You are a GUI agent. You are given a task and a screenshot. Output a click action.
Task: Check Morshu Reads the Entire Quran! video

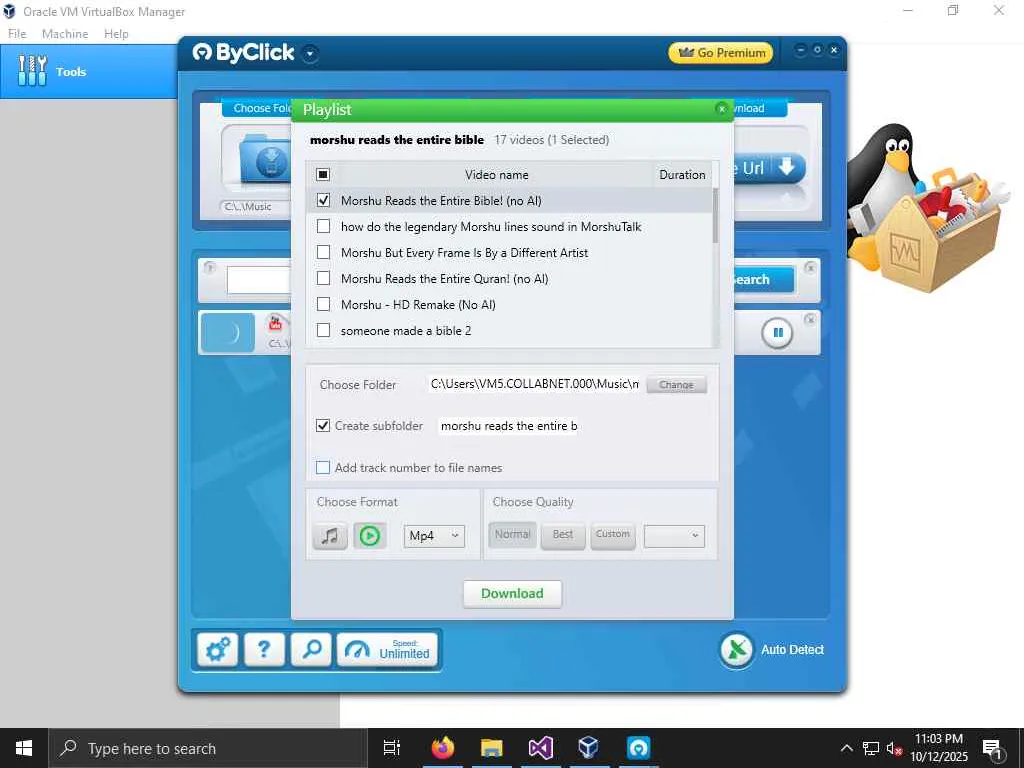coord(323,278)
